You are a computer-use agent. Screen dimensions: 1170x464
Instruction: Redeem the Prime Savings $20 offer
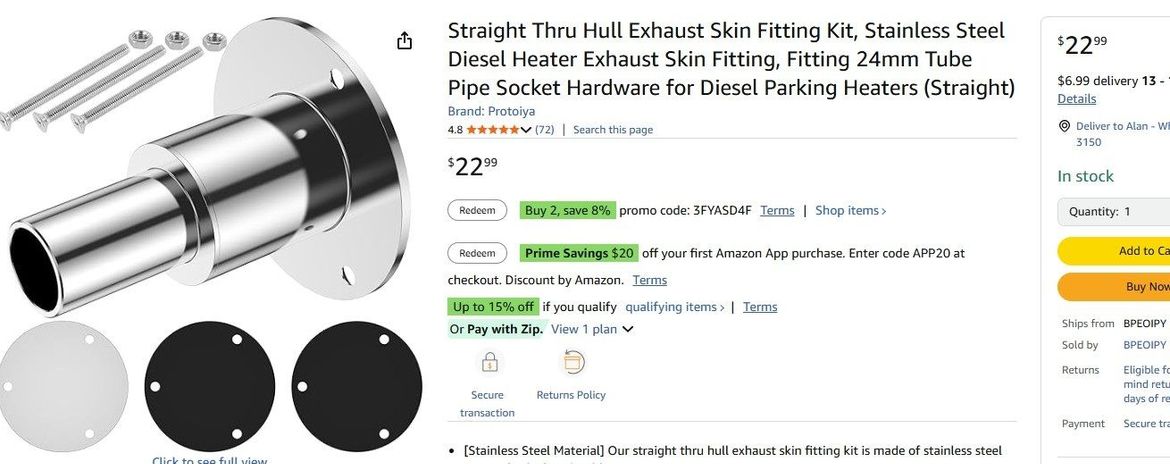pyautogui.click(x=477, y=253)
